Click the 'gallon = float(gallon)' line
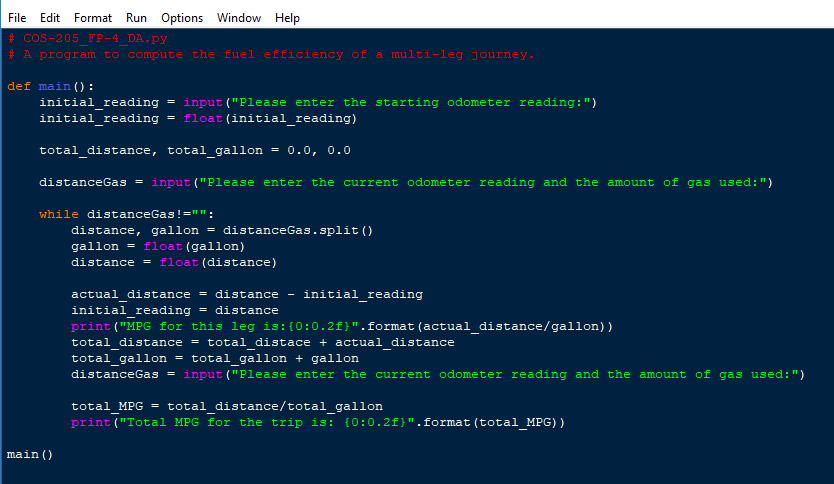Viewport: 834px width, 484px height. point(158,246)
